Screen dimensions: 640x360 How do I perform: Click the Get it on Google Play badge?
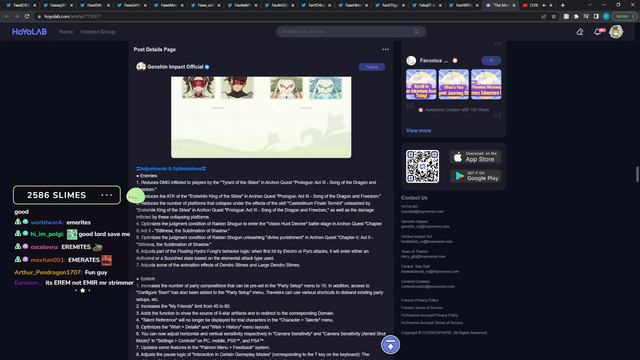tap(476, 176)
